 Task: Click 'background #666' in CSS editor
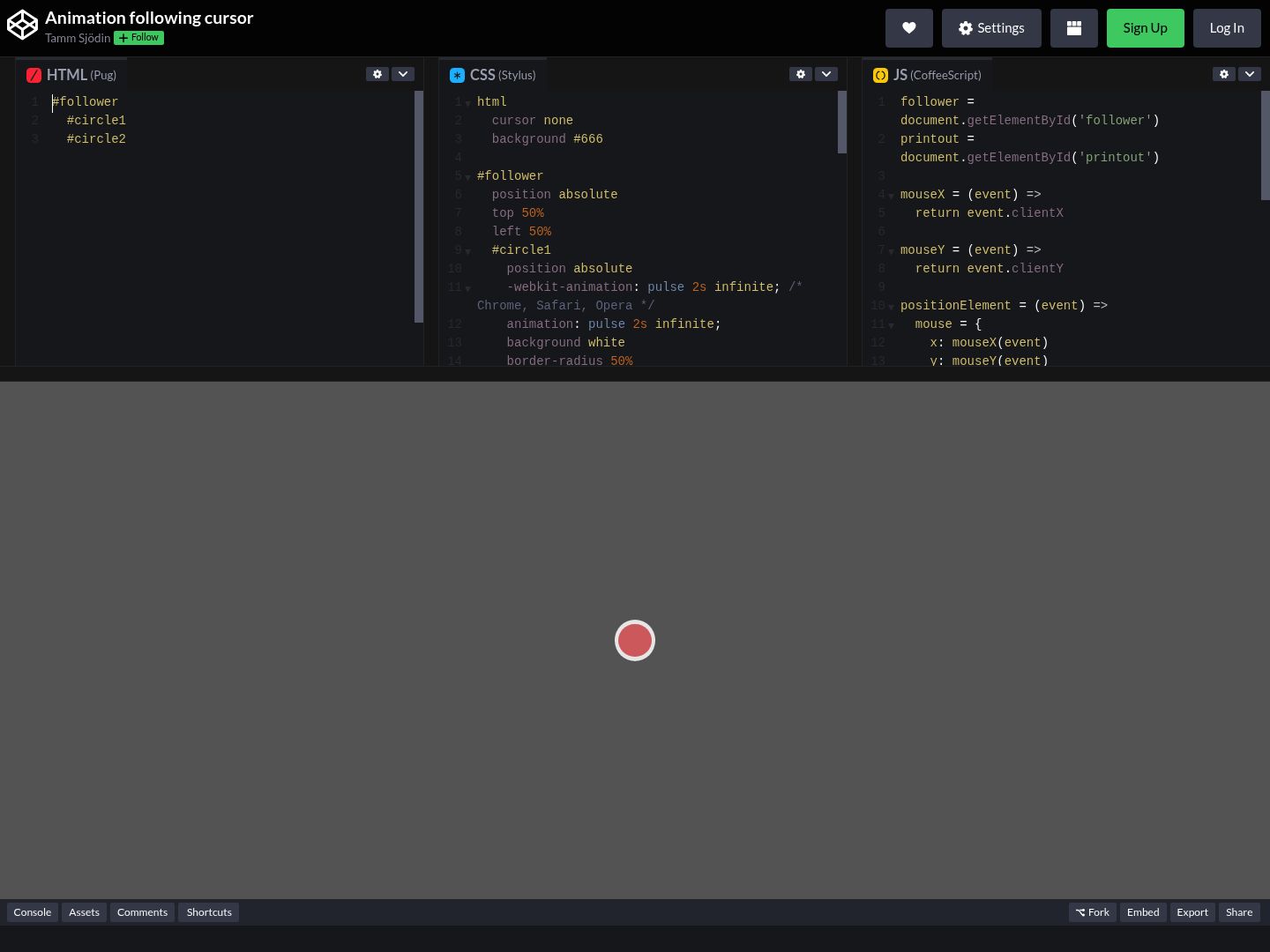[548, 138]
